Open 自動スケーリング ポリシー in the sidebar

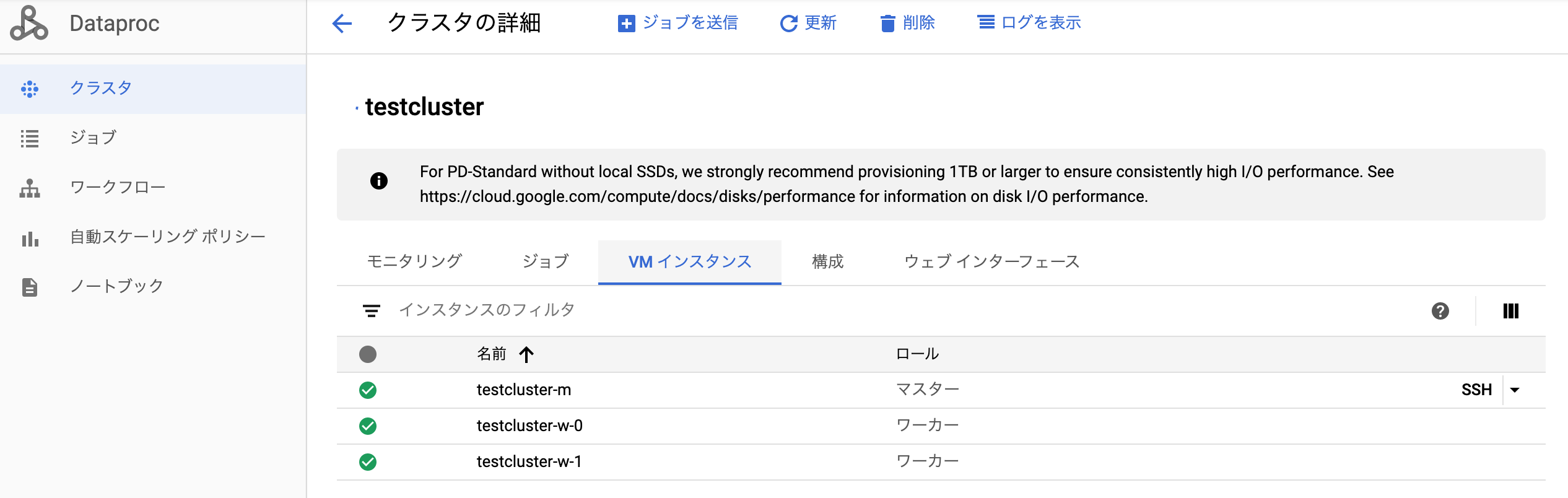(x=167, y=237)
